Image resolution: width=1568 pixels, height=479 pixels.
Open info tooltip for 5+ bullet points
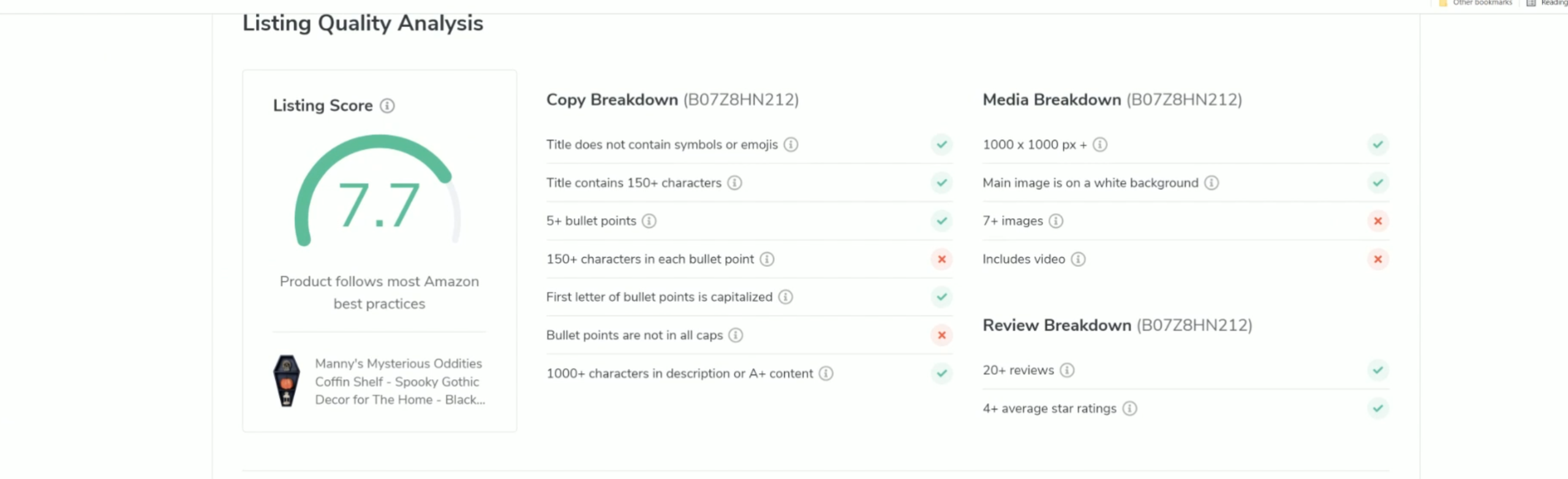[x=649, y=221]
